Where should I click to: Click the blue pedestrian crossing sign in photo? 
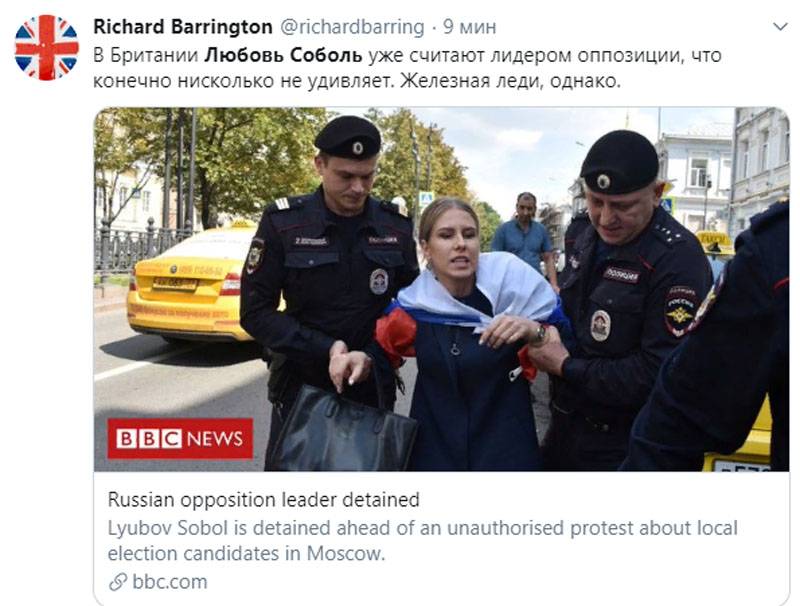(x=426, y=198)
